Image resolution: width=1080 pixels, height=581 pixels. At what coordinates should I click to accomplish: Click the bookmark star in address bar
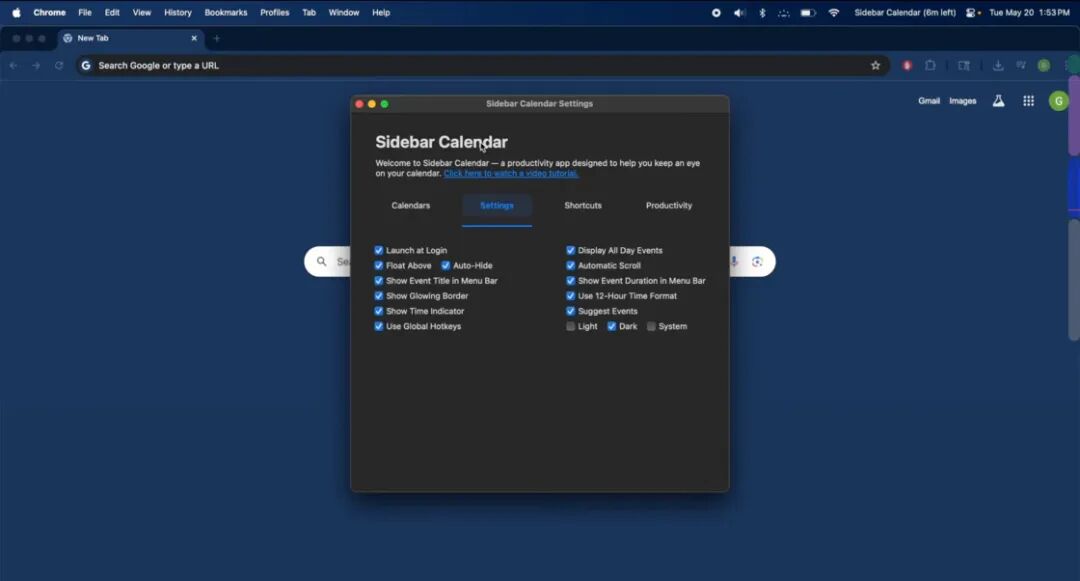coord(875,65)
